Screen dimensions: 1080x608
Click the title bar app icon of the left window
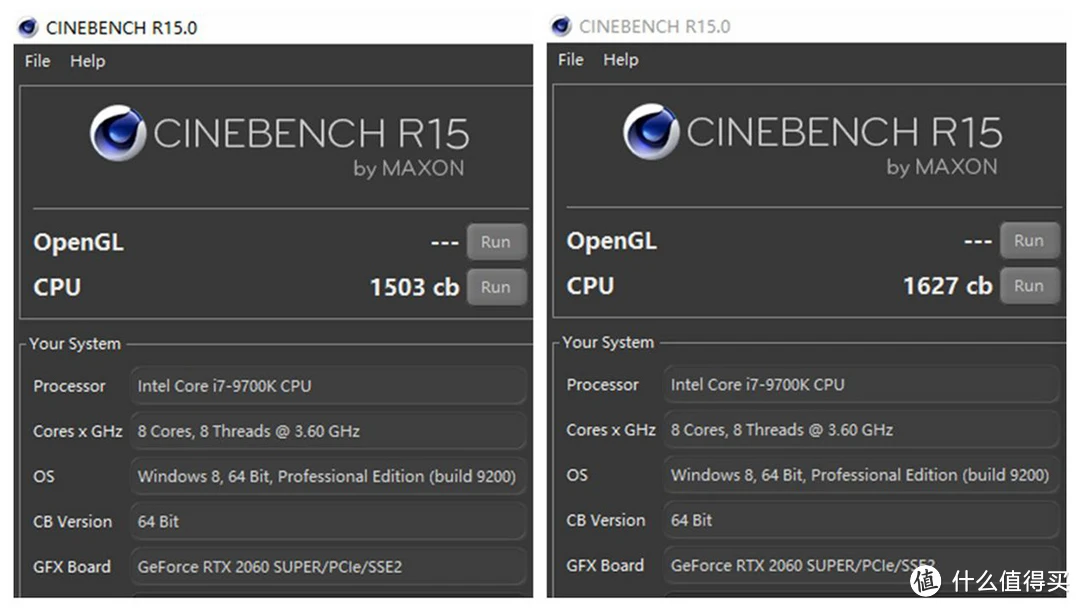(x=28, y=28)
